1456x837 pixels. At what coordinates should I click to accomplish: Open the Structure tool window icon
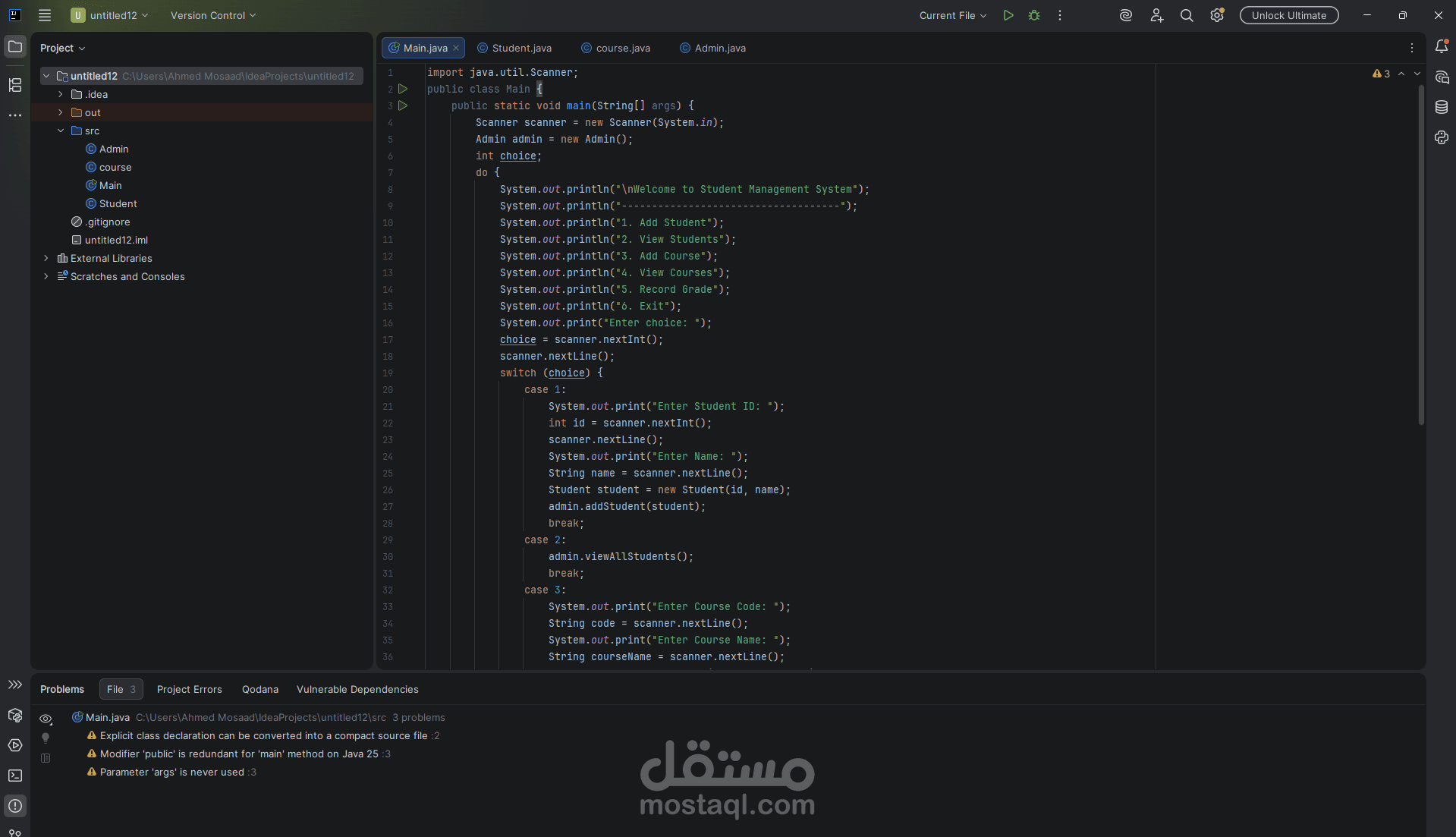click(x=15, y=85)
